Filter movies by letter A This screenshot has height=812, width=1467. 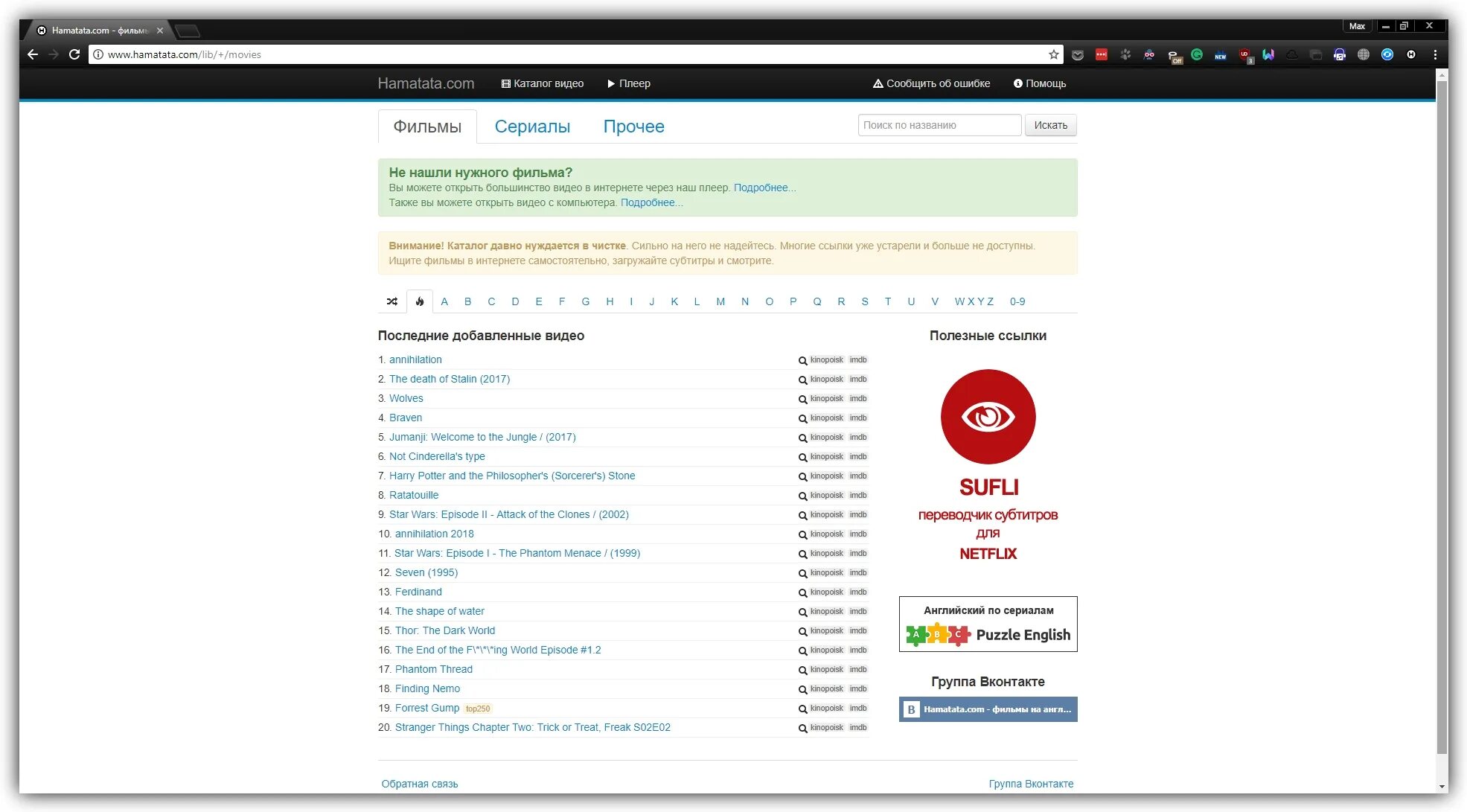(444, 301)
